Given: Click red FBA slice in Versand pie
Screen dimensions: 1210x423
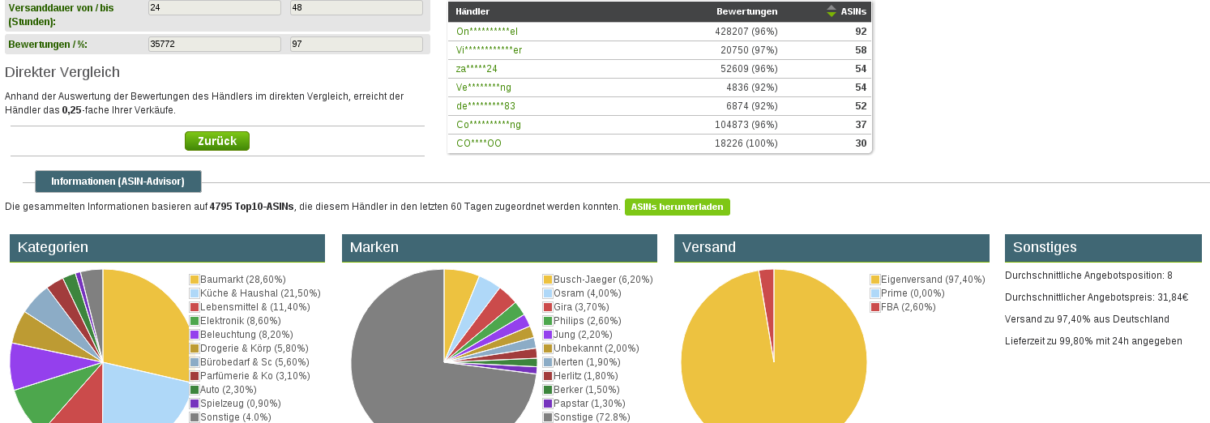Looking at the screenshot, I should click(767, 300).
